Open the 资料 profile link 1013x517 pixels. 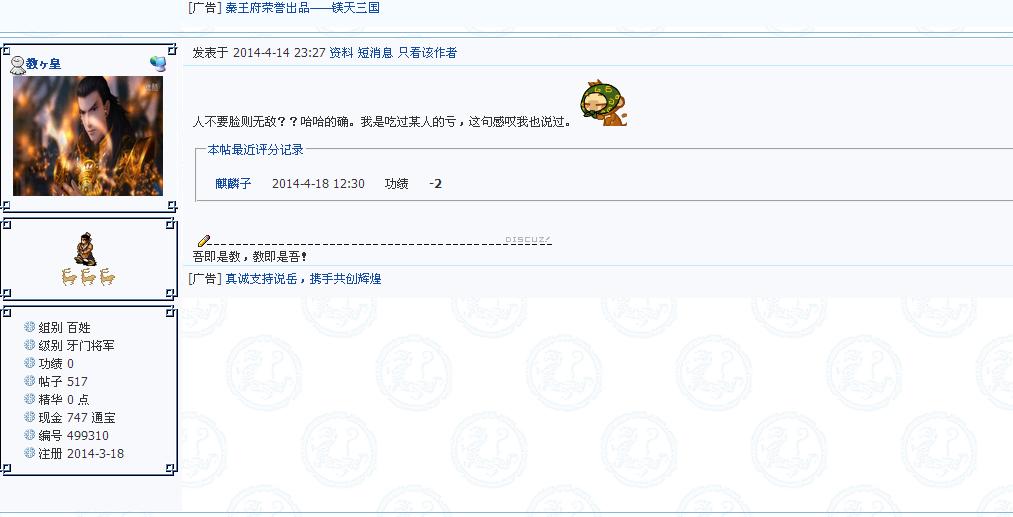pos(341,53)
